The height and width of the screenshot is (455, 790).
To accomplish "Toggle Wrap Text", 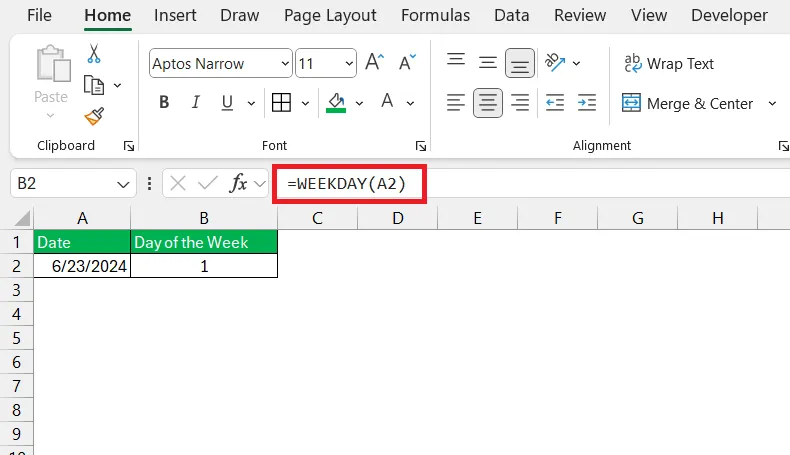I will [x=669, y=63].
